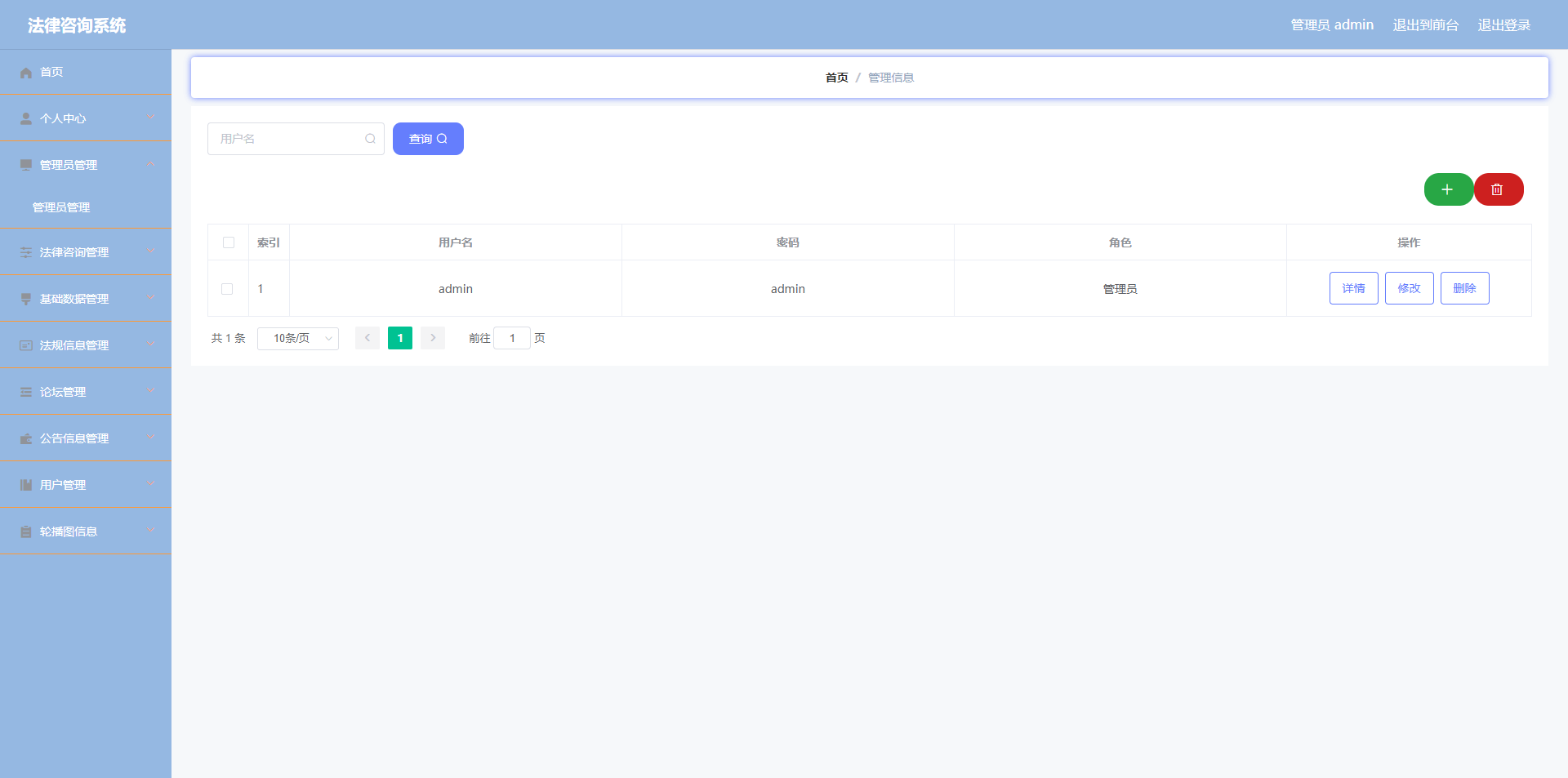The width and height of the screenshot is (1568, 778).
Task: Click the 用户名 search input field
Action: pos(296,139)
